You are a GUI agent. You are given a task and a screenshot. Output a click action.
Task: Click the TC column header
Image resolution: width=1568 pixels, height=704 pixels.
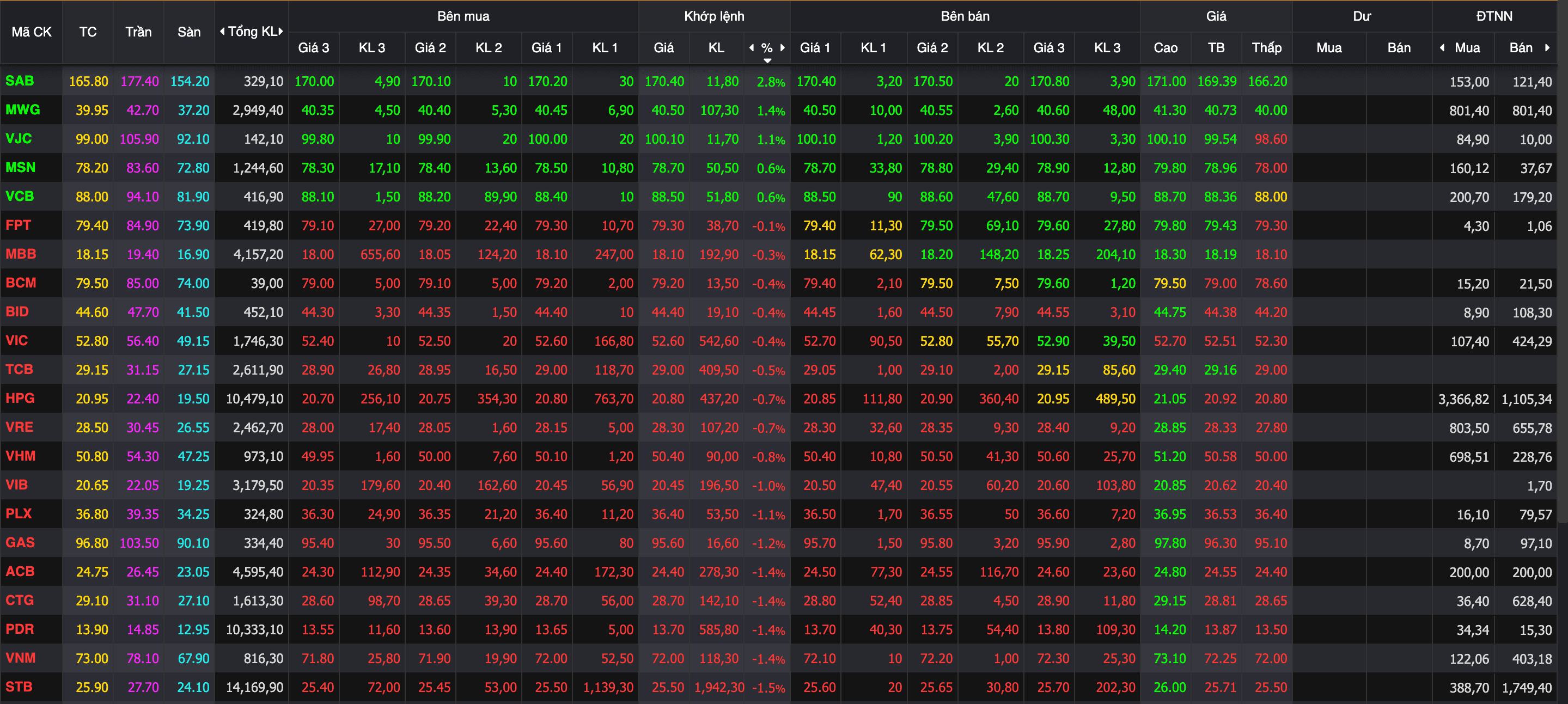tap(88, 32)
